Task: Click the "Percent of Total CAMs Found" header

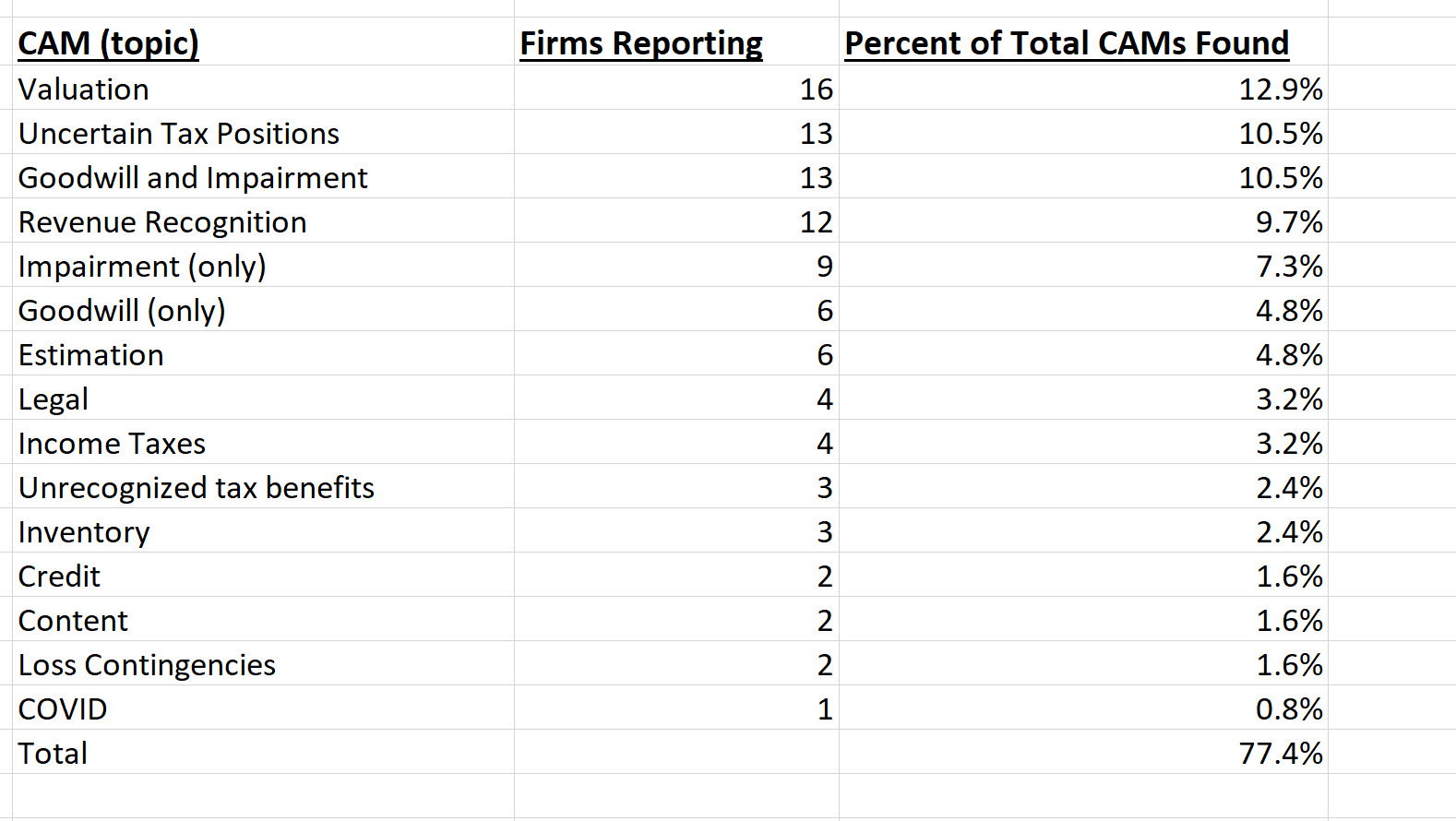Action: tap(1067, 43)
